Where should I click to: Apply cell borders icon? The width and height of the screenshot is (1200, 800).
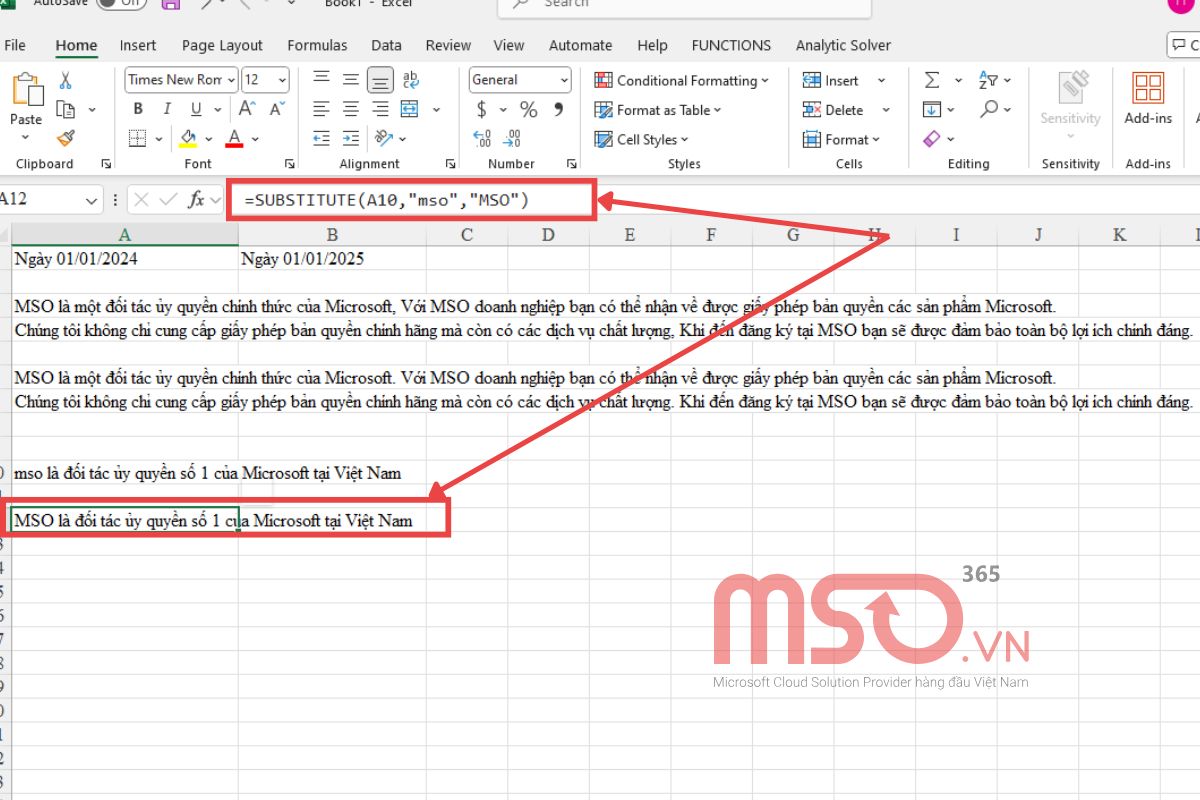pos(138,138)
